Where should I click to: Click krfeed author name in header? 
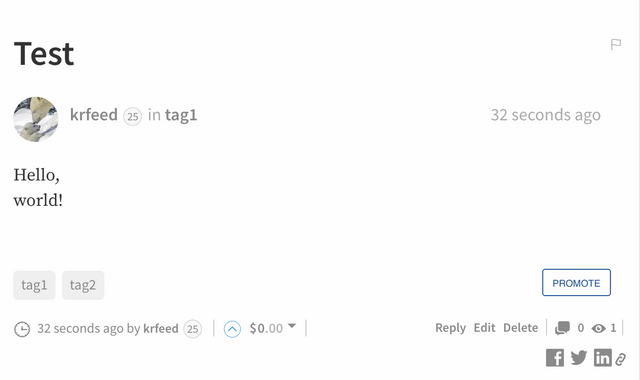tap(94, 115)
